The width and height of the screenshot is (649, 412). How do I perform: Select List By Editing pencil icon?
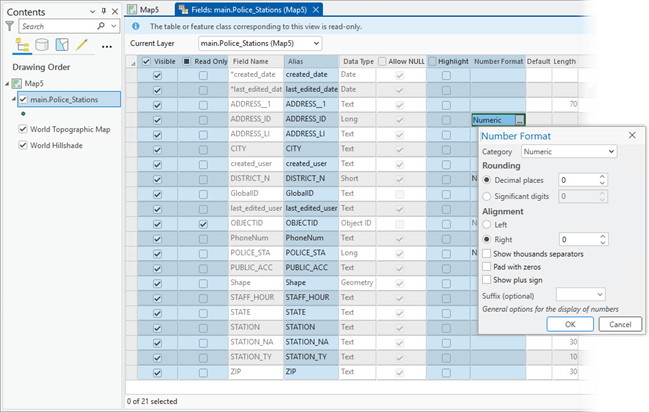click(x=82, y=46)
